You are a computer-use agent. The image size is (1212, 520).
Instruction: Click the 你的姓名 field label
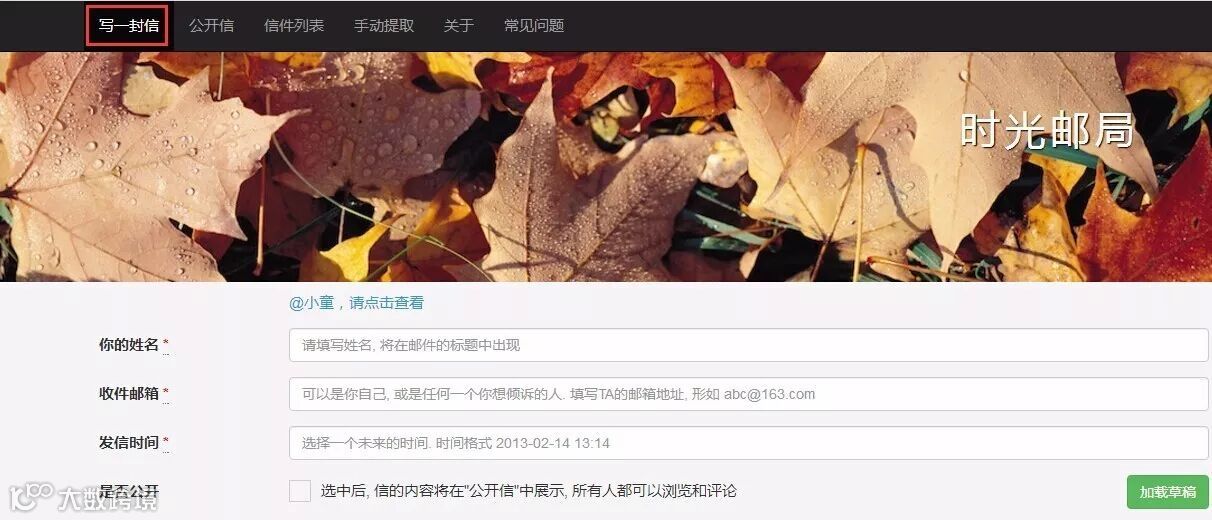click(x=129, y=345)
